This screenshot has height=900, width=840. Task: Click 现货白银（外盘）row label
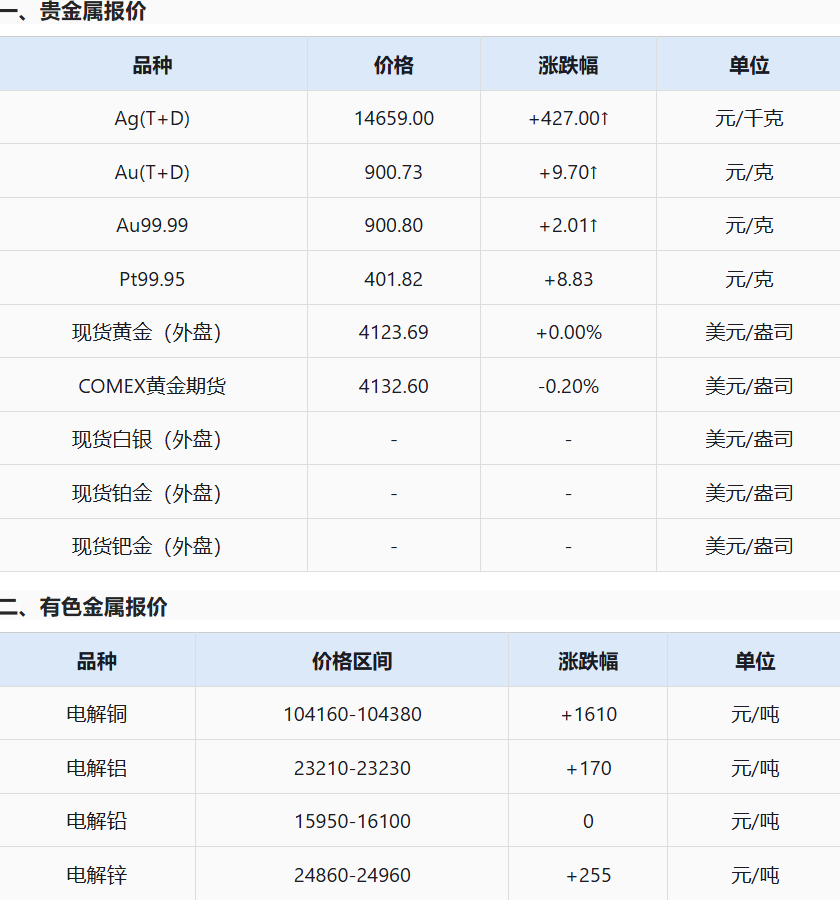(146, 440)
